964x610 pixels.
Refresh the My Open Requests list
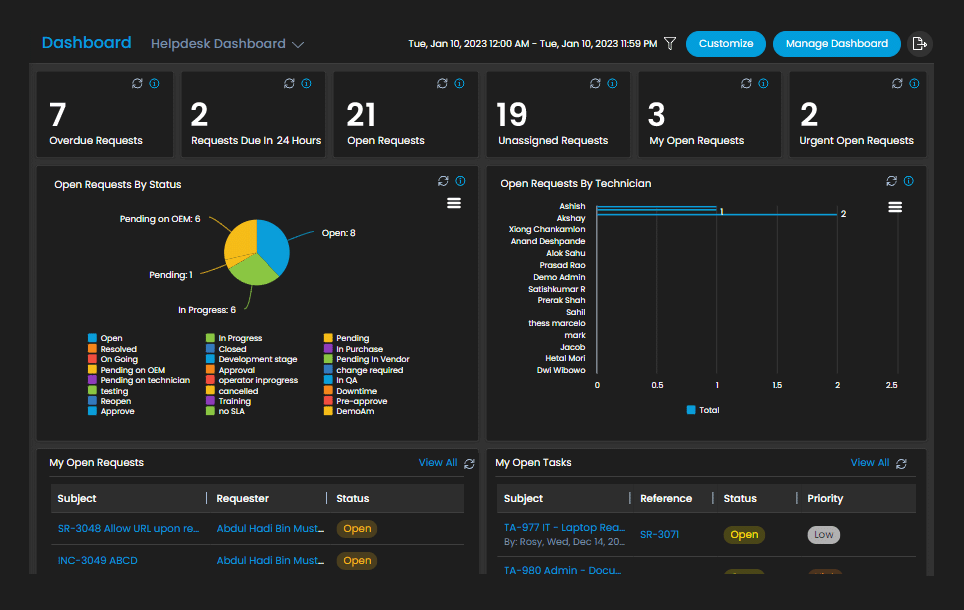click(470, 464)
